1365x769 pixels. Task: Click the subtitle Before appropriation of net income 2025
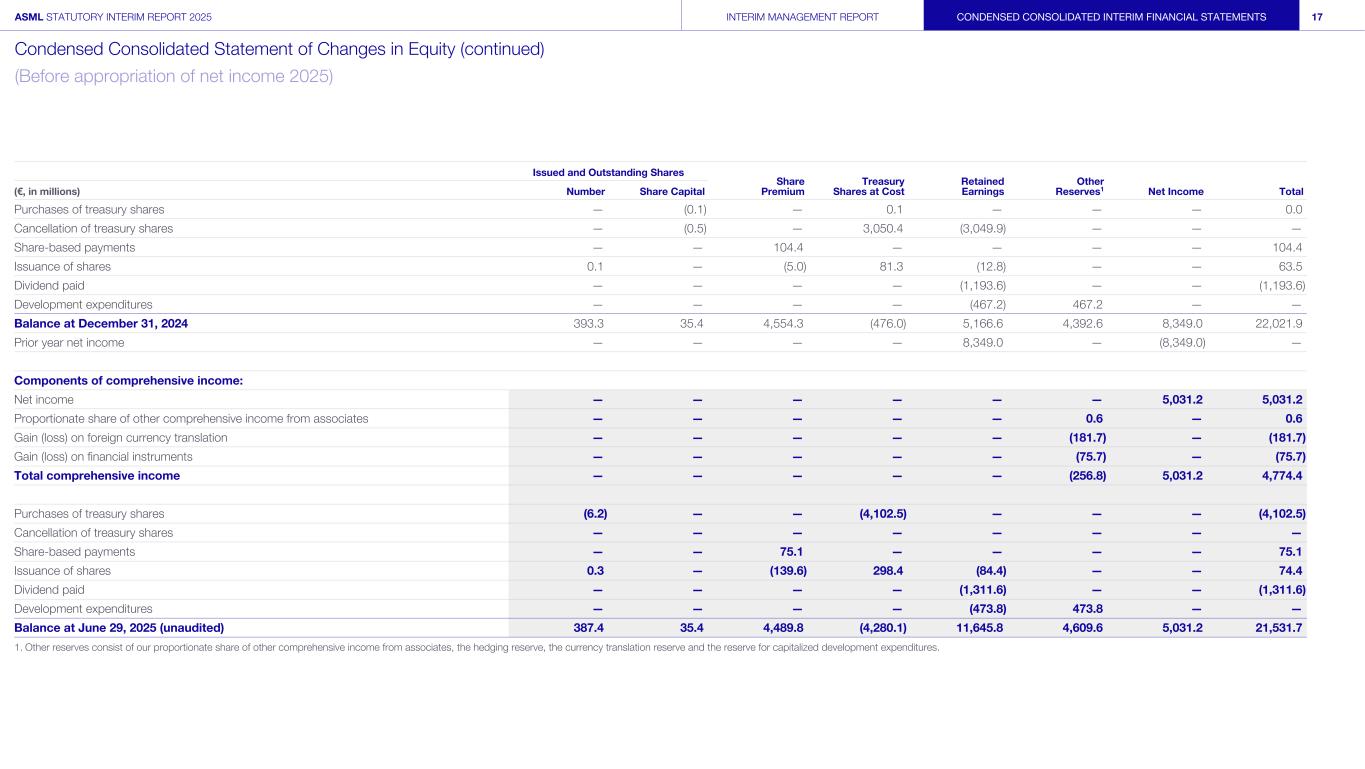(x=173, y=77)
